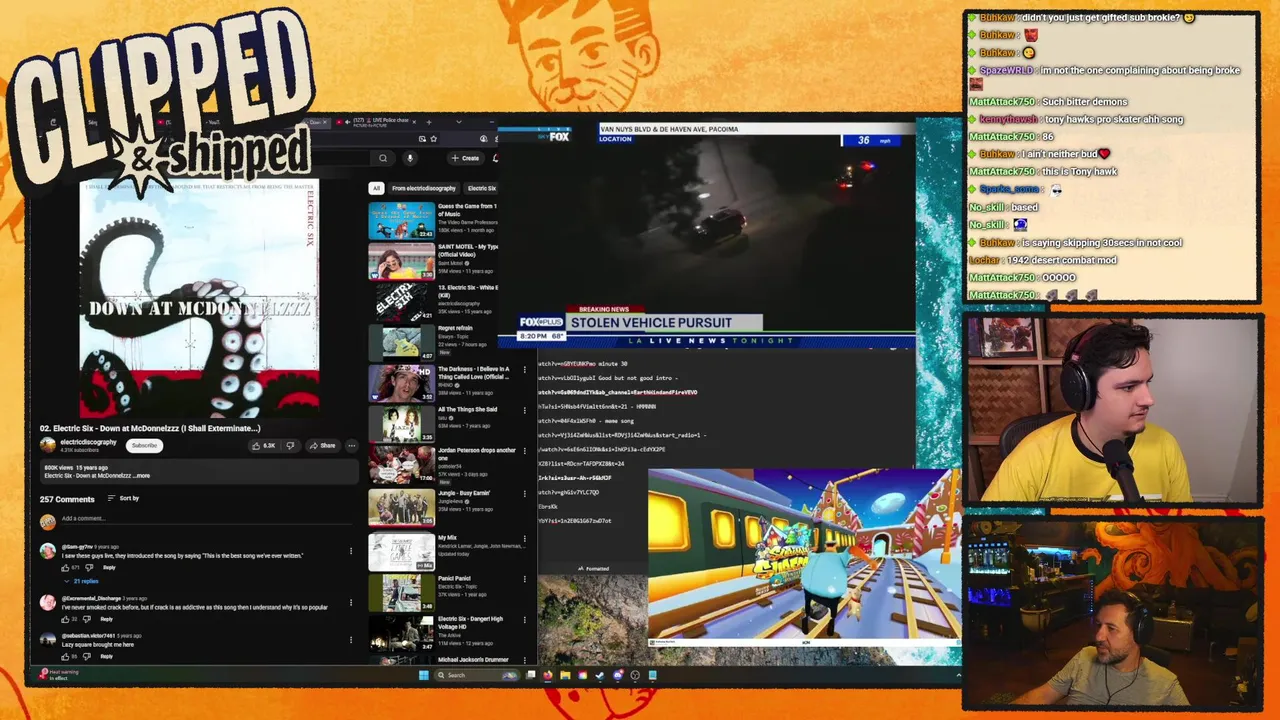
Task: Expand the 21 replies thread
Action: tap(83, 581)
